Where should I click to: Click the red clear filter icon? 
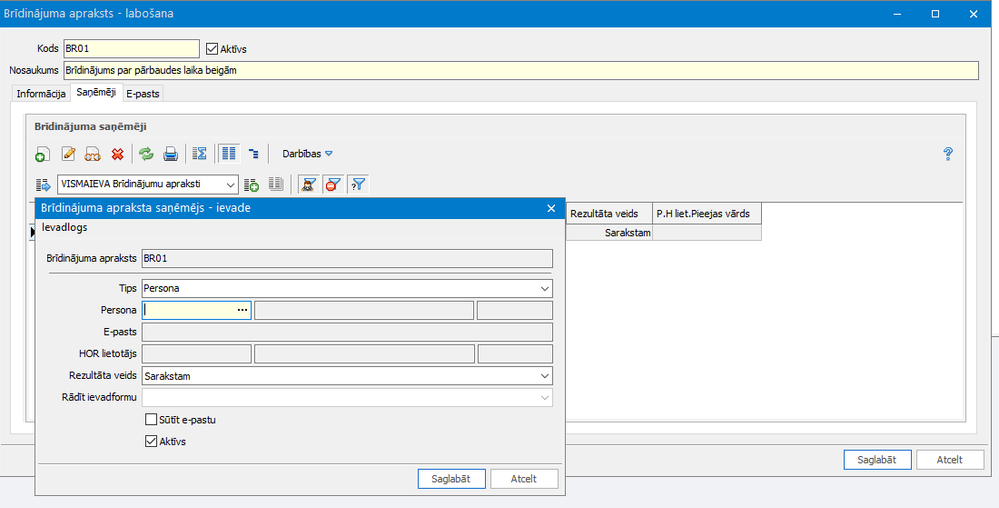[333, 185]
